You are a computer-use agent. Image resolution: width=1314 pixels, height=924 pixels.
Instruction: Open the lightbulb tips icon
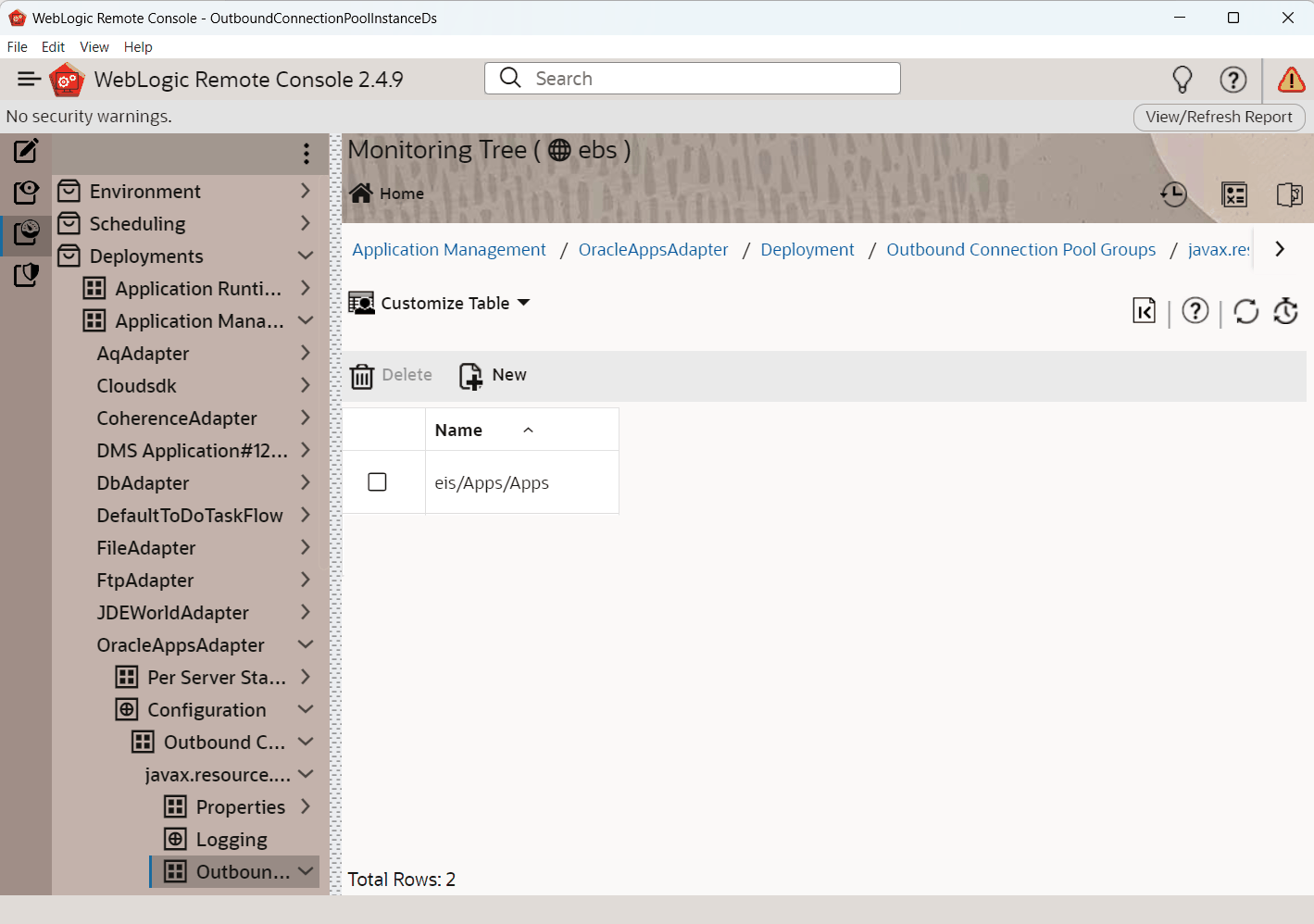(x=1183, y=80)
